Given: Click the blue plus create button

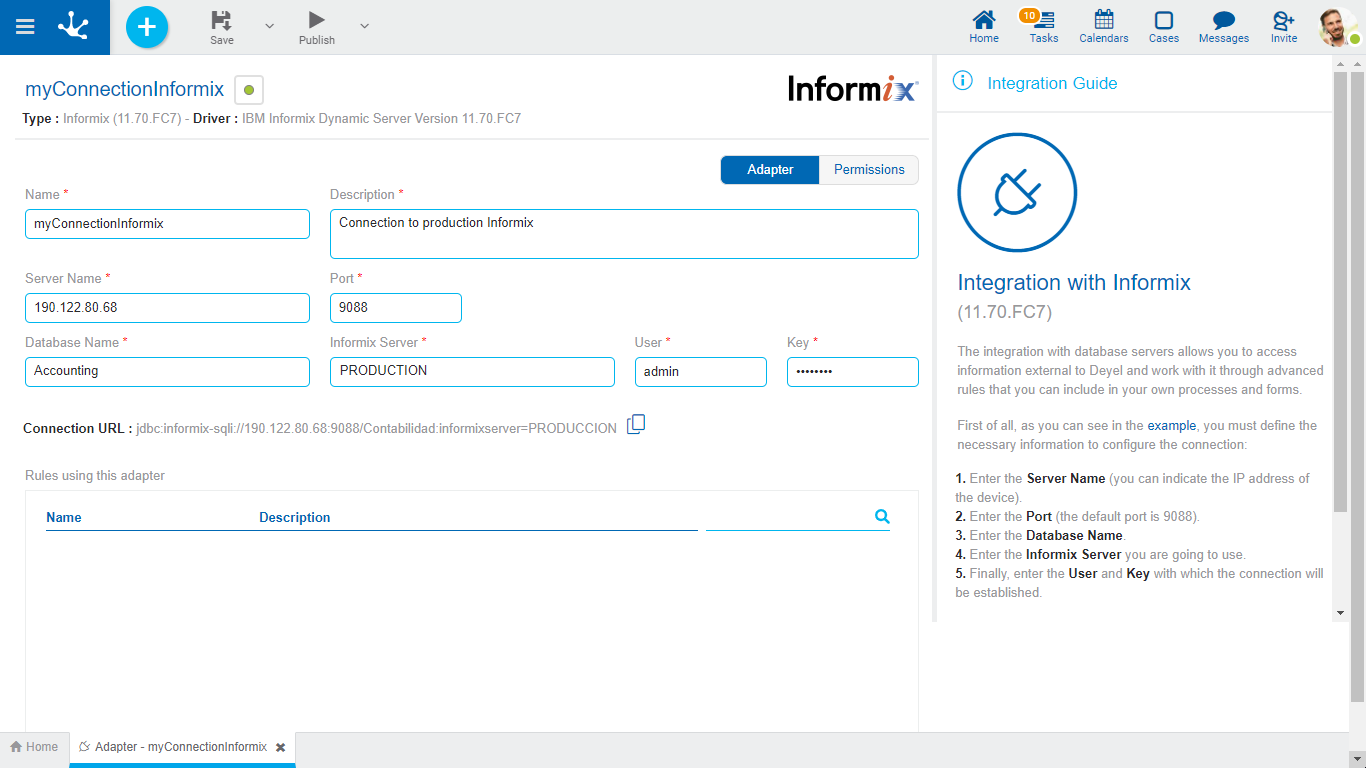Looking at the screenshot, I should 147,27.
